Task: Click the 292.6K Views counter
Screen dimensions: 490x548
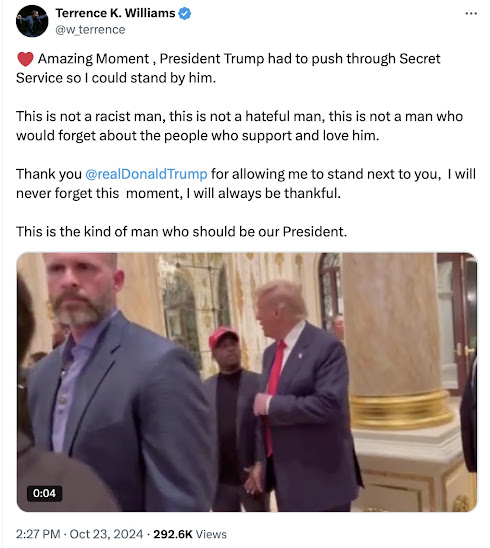Action: click(190, 534)
